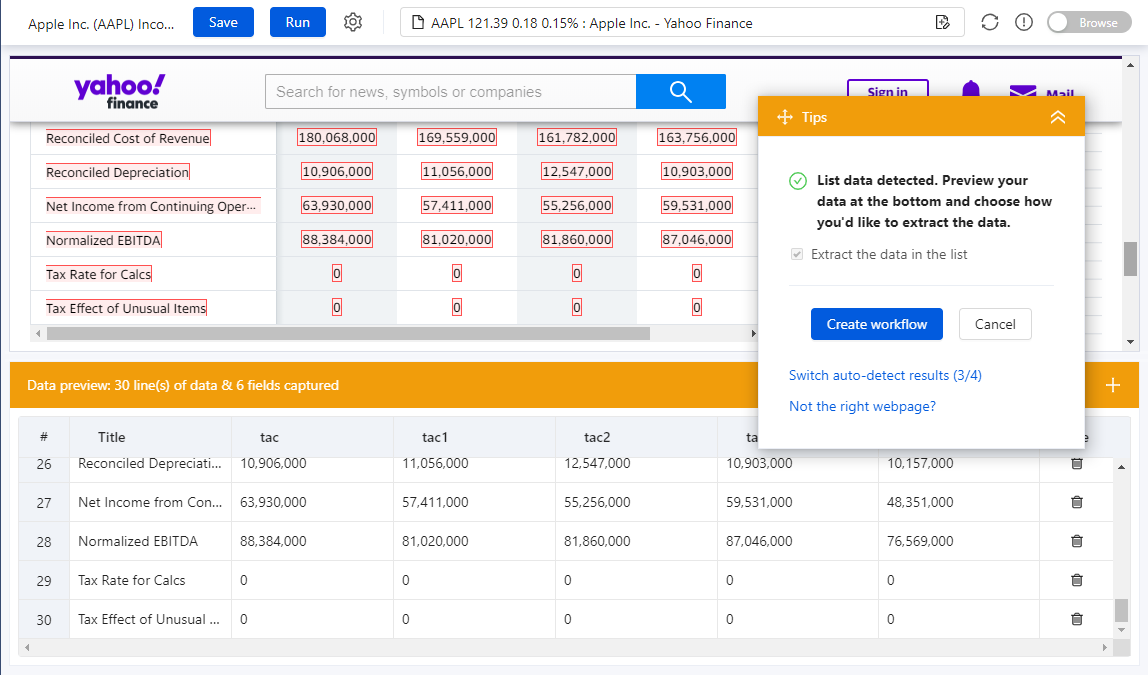1148x675 pixels.
Task: Click the 88,384,000 webpage cell
Action: (337, 239)
